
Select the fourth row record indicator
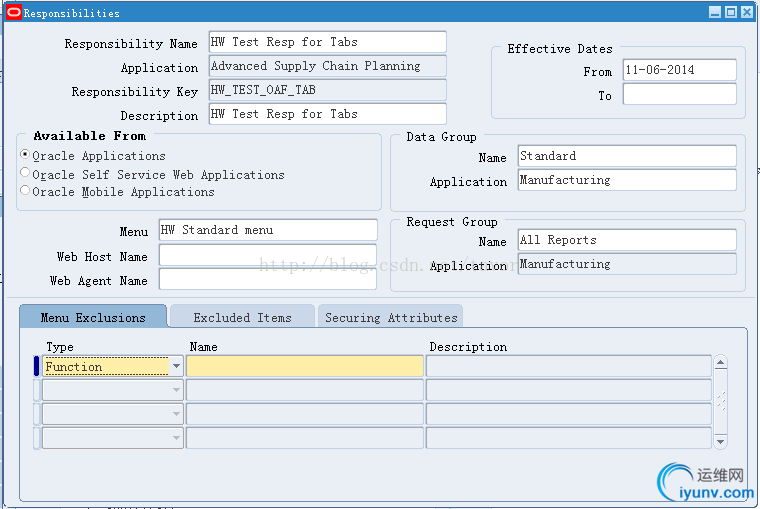click(x=36, y=437)
